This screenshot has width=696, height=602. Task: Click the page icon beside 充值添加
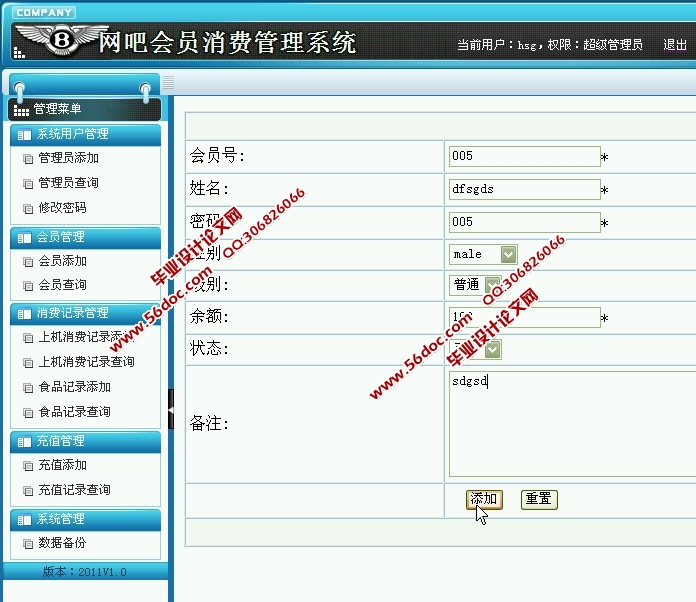[28, 466]
